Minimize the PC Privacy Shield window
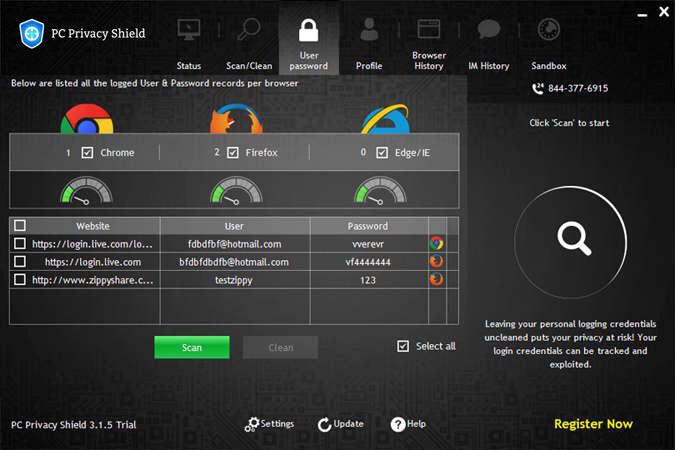Image resolution: width=675 pixels, height=450 pixels. point(642,14)
